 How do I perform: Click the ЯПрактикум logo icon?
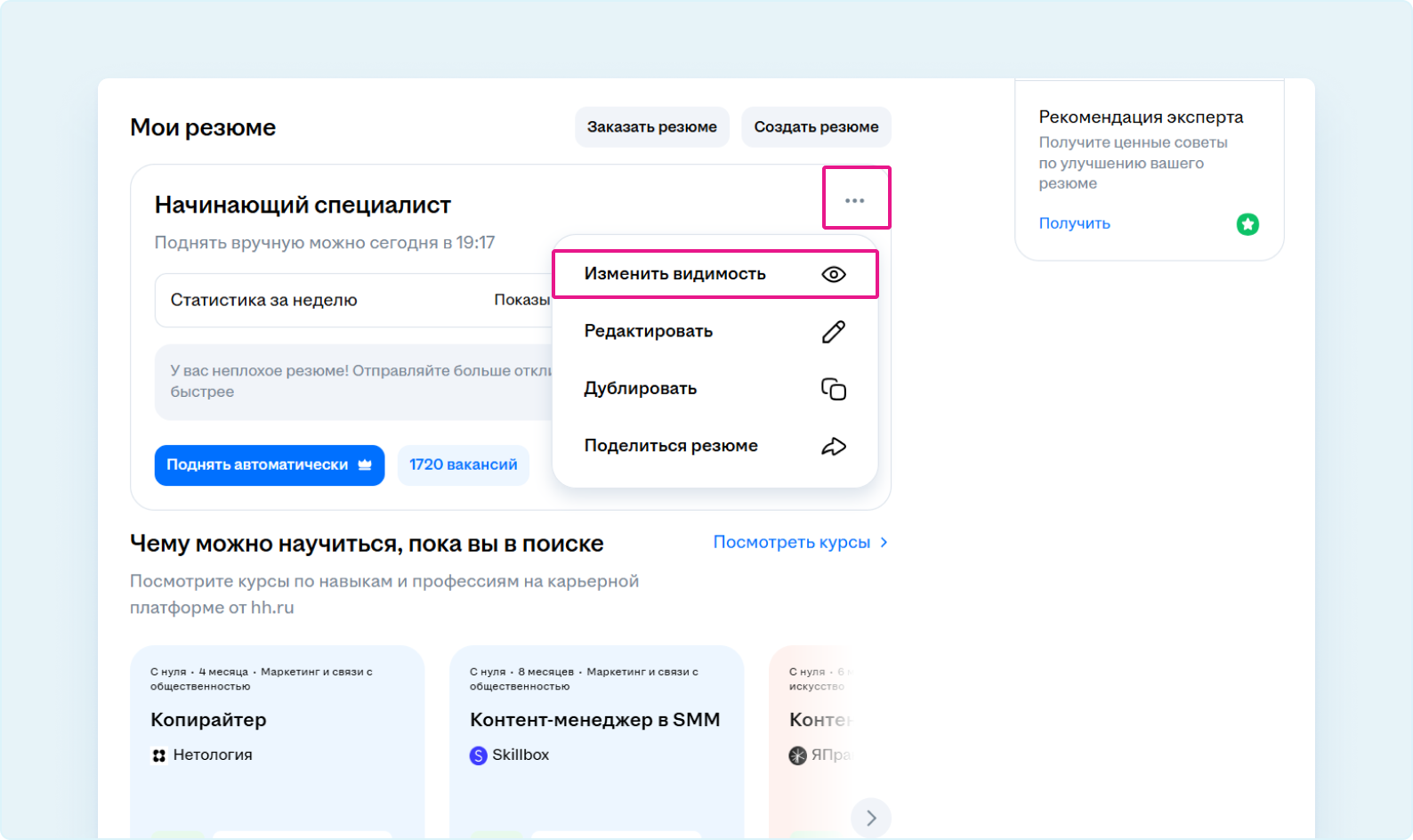tap(798, 755)
